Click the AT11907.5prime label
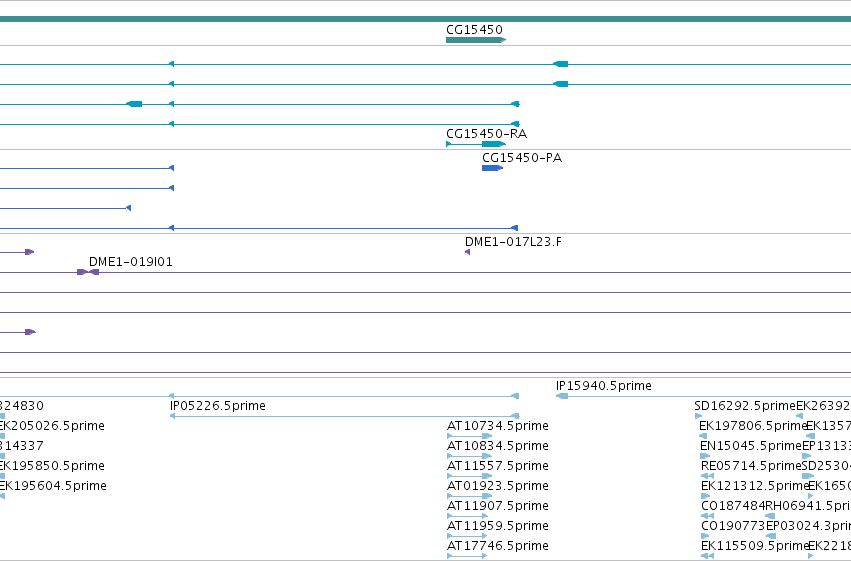851x561 pixels. click(498, 506)
